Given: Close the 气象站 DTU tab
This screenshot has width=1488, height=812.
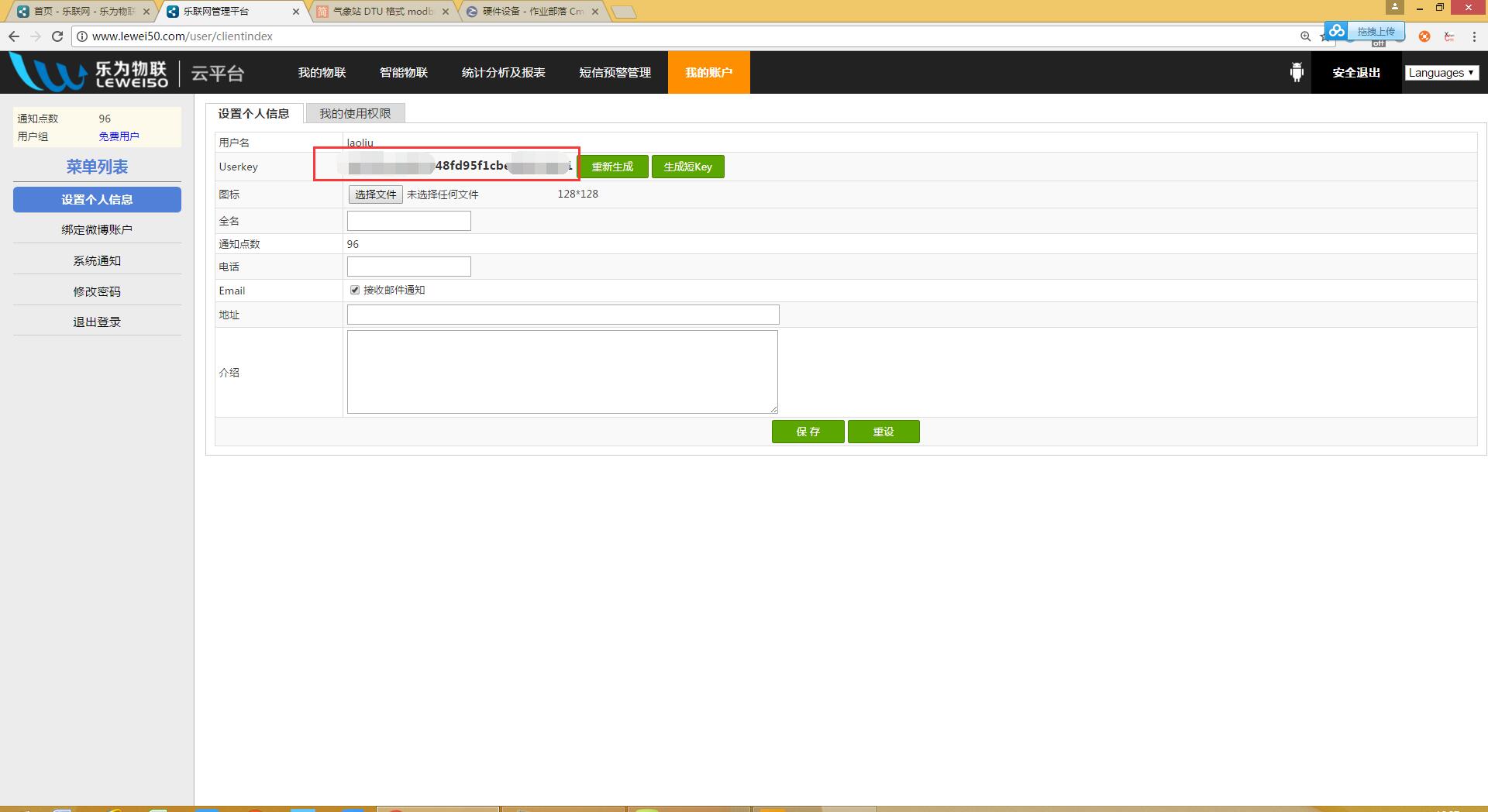Looking at the screenshot, I should click(446, 12).
